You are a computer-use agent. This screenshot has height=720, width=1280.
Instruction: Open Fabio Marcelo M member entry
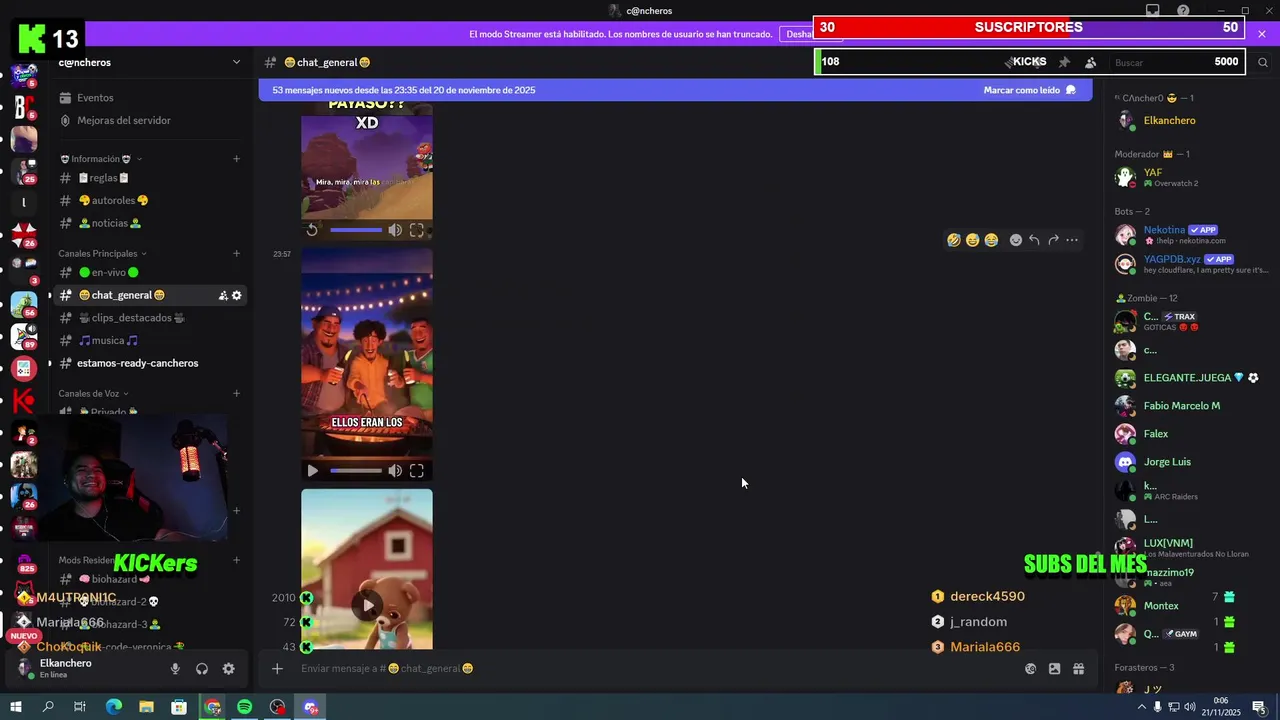1192,406
